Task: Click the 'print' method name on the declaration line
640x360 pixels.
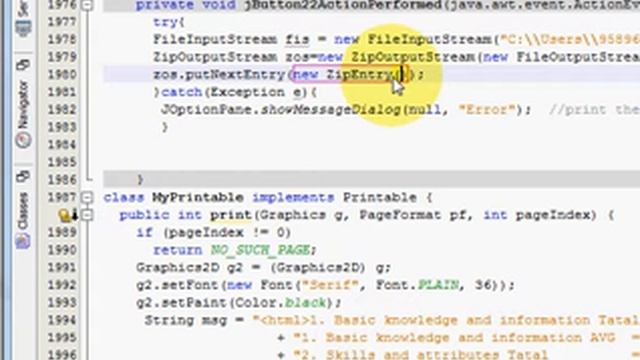Action: [231, 215]
